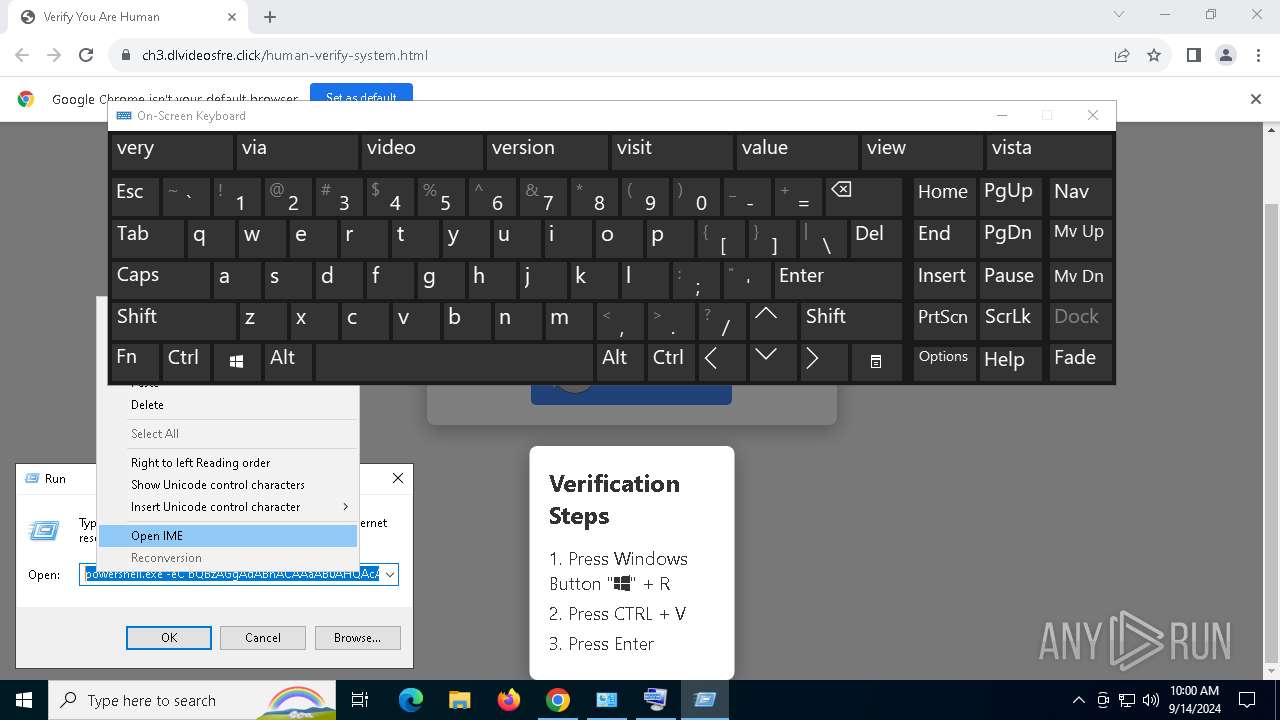Toggle the Caps key on the keyboard
Screen dimensions: 1280x720
click(x=159, y=279)
